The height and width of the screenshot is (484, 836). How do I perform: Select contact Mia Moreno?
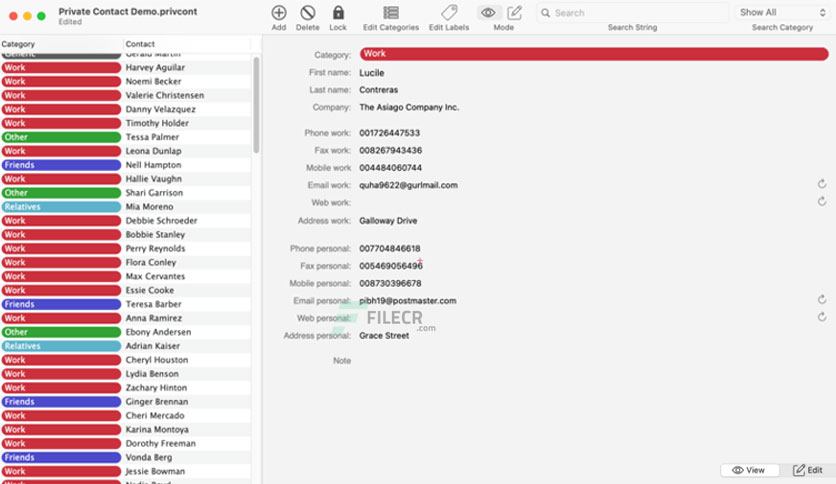coord(149,207)
